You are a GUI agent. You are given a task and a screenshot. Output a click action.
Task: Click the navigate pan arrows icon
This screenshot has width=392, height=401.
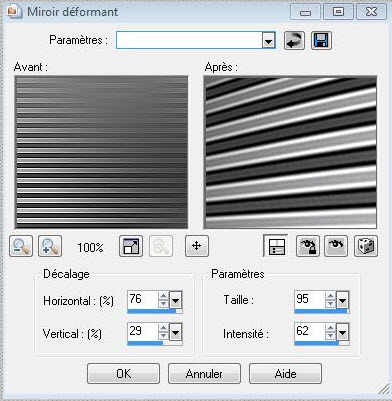click(x=197, y=246)
